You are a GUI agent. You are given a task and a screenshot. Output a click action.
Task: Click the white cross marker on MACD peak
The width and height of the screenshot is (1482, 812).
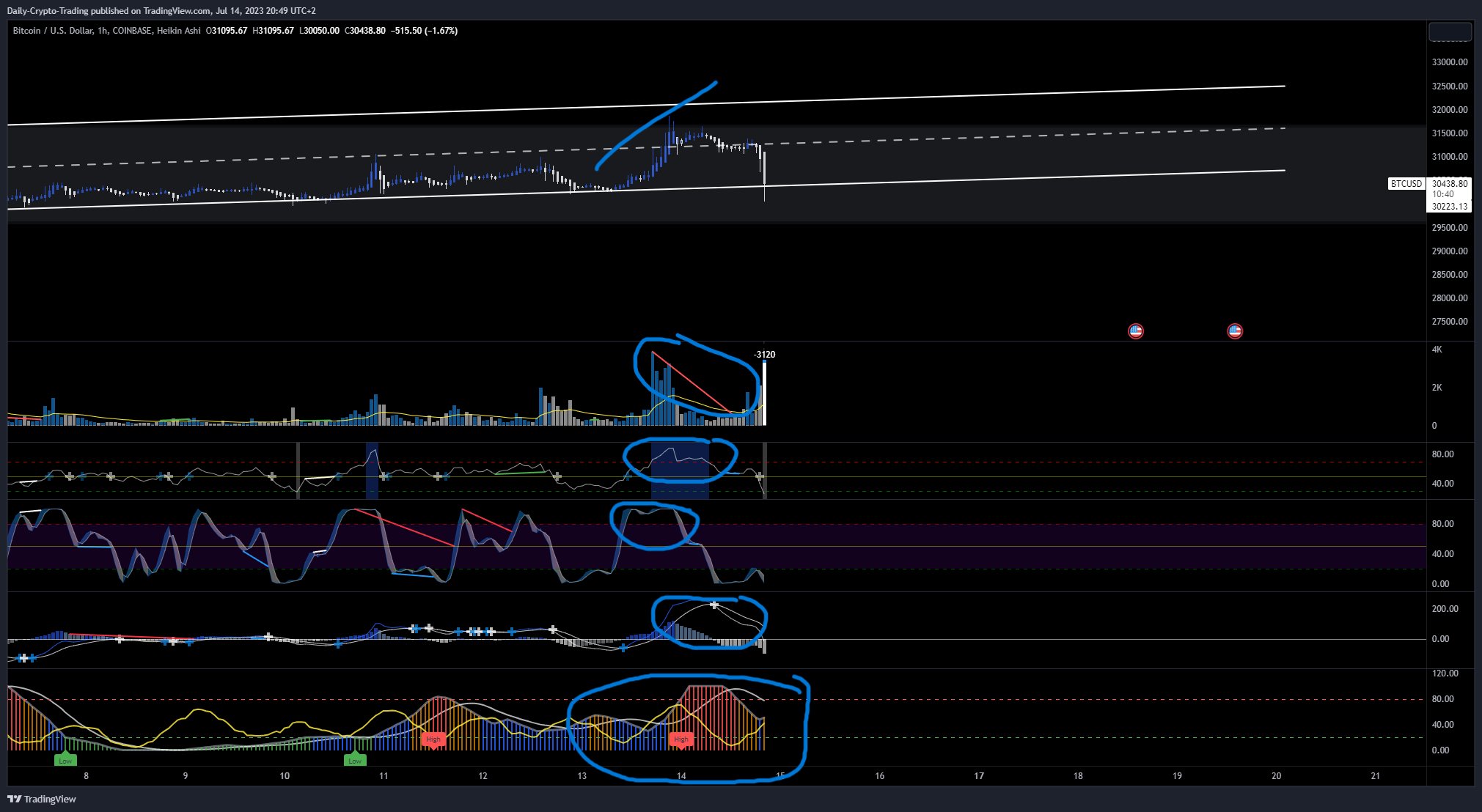(714, 605)
